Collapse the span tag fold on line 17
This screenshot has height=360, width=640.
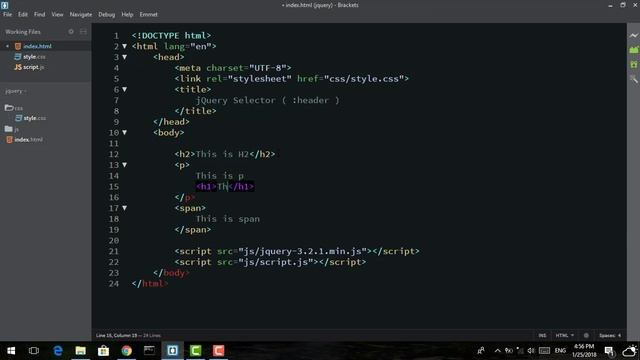pyautogui.click(x=124, y=208)
